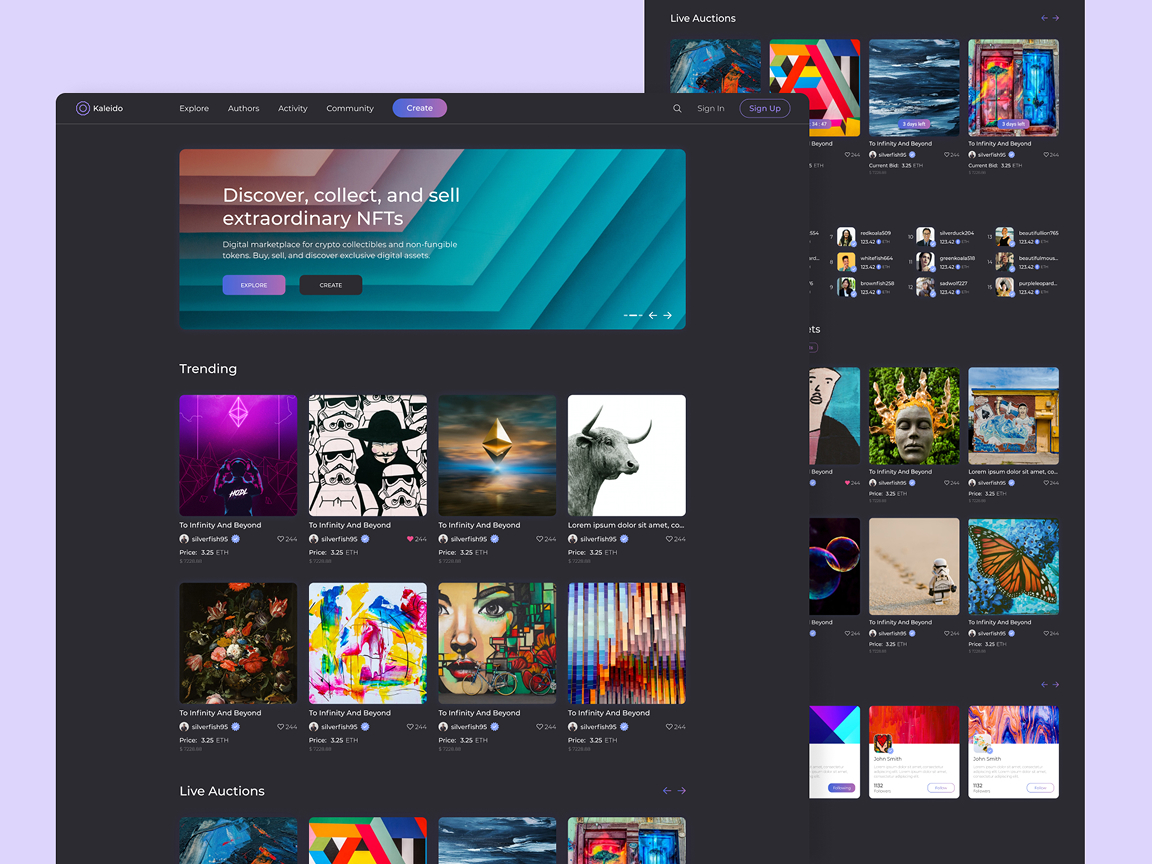
Task: Unlike the stormtrooper artwork pink heart
Action: click(410, 539)
